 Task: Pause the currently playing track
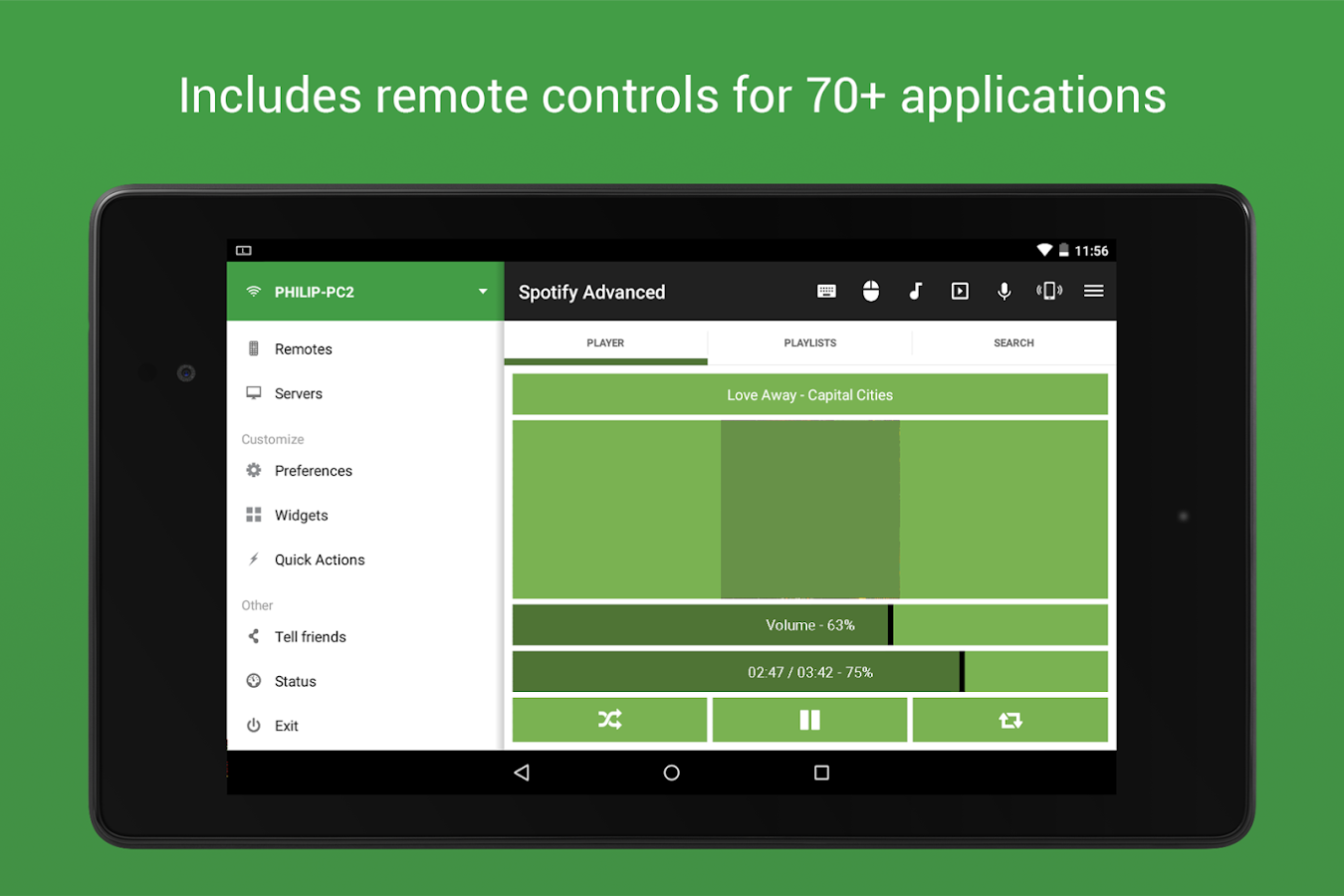(809, 719)
